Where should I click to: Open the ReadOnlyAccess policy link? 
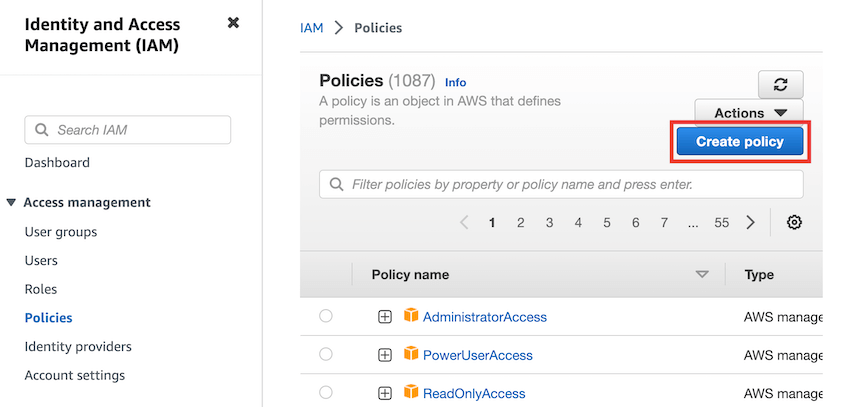point(474,394)
